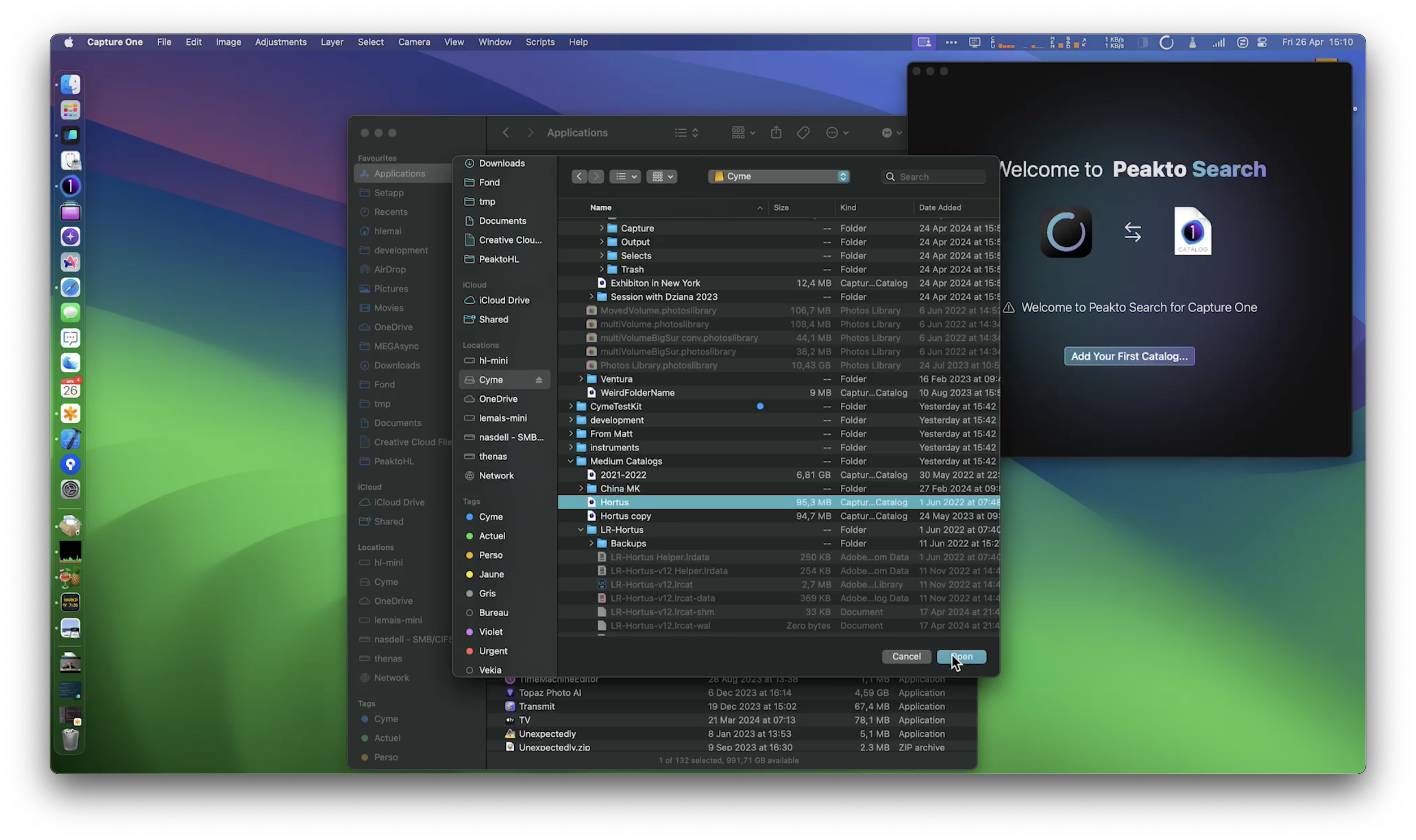The height and width of the screenshot is (840, 1416).
Task: Open the Window menu
Action: [494, 42]
